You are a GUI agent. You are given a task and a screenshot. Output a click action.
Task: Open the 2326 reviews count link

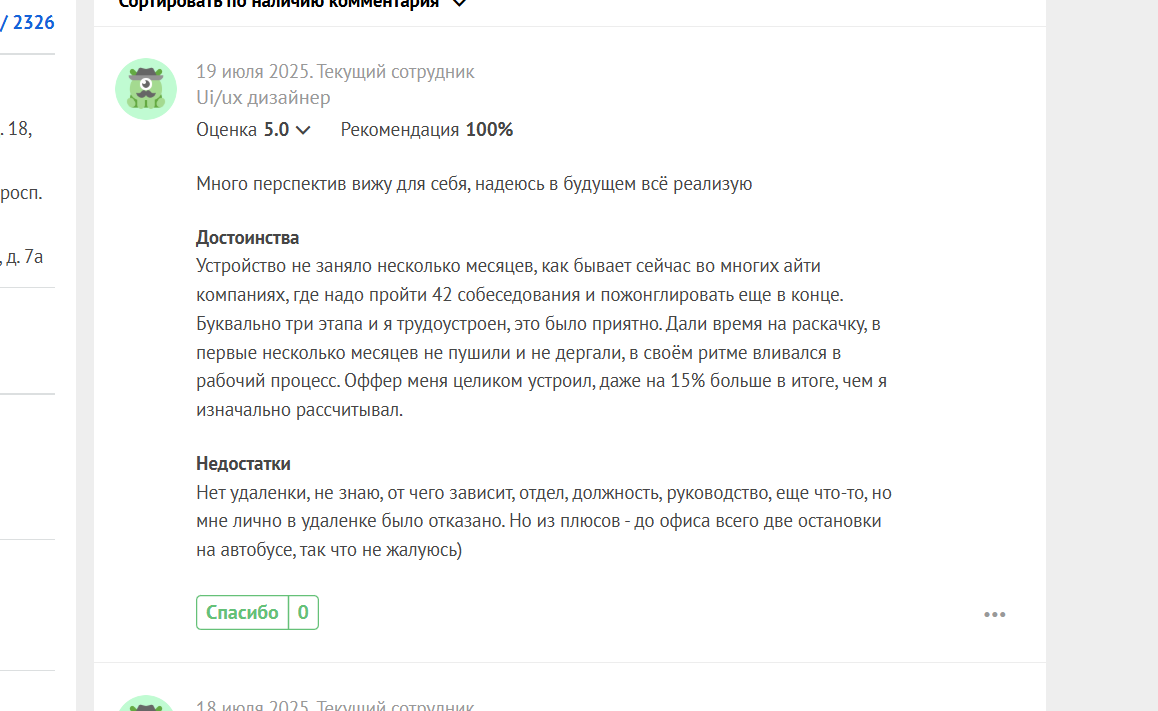pyautogui.click(x=28, y=22)
